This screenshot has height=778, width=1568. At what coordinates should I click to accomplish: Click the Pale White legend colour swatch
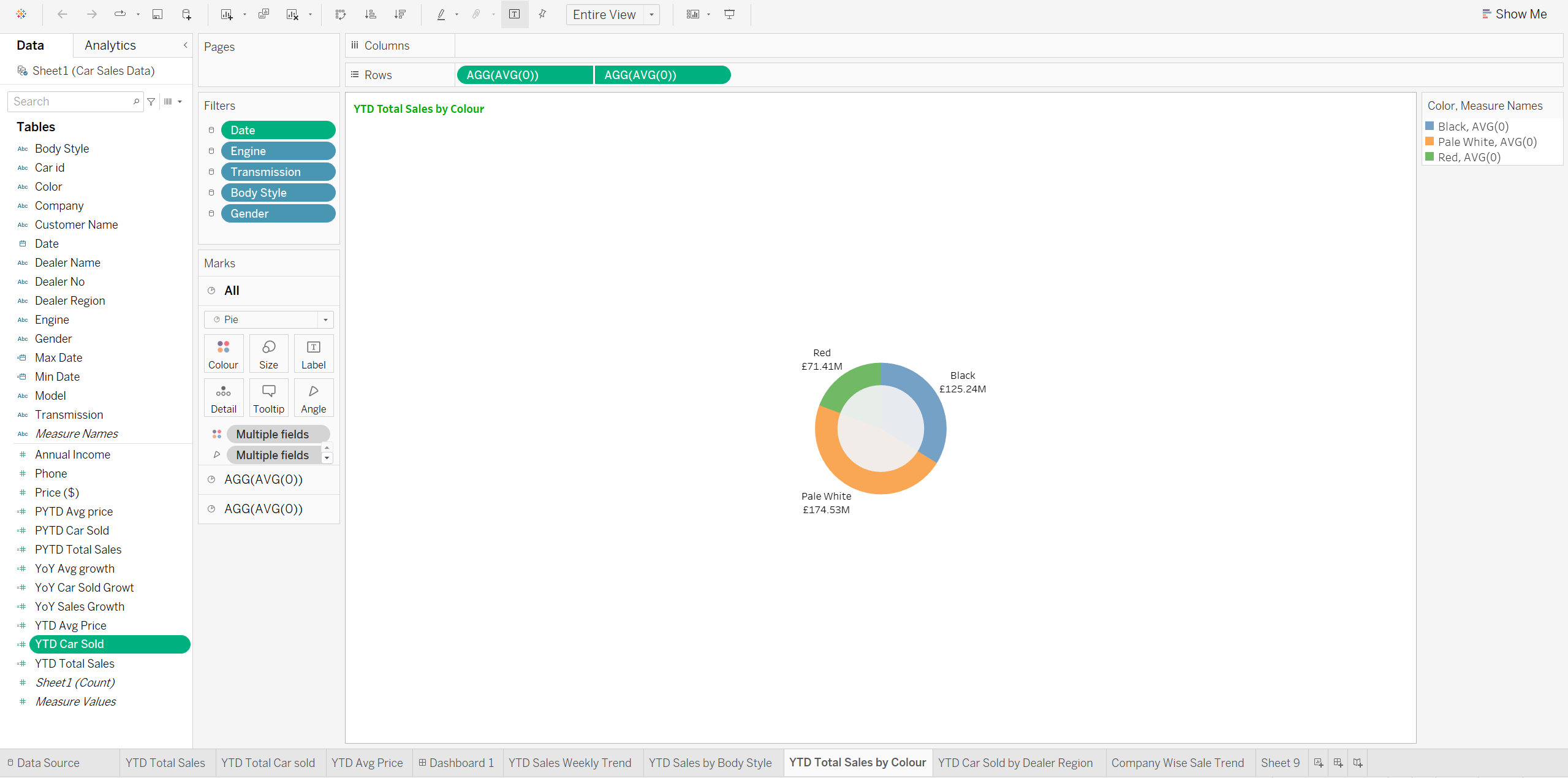coord(1430,142)
